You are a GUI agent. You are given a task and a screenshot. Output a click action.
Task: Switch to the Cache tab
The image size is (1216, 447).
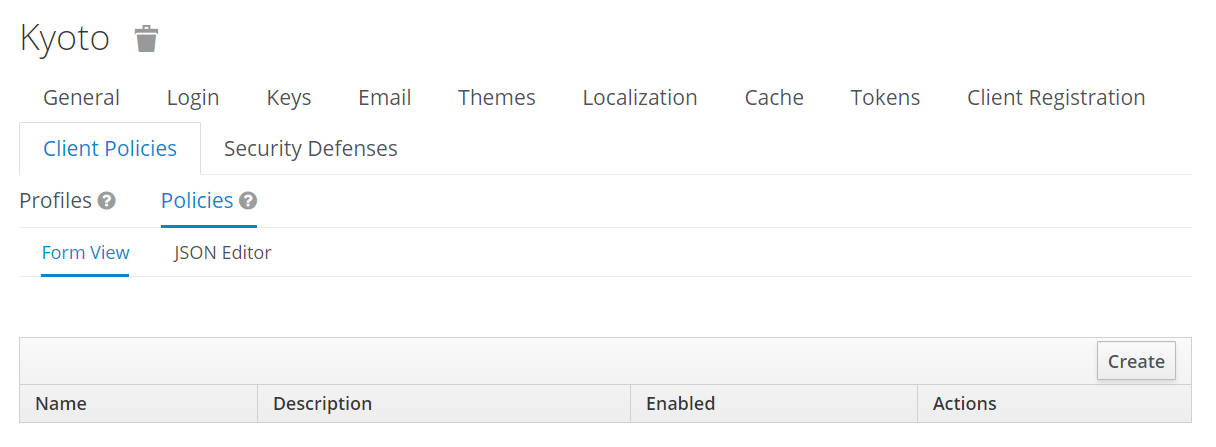click(x=774, y=97)
